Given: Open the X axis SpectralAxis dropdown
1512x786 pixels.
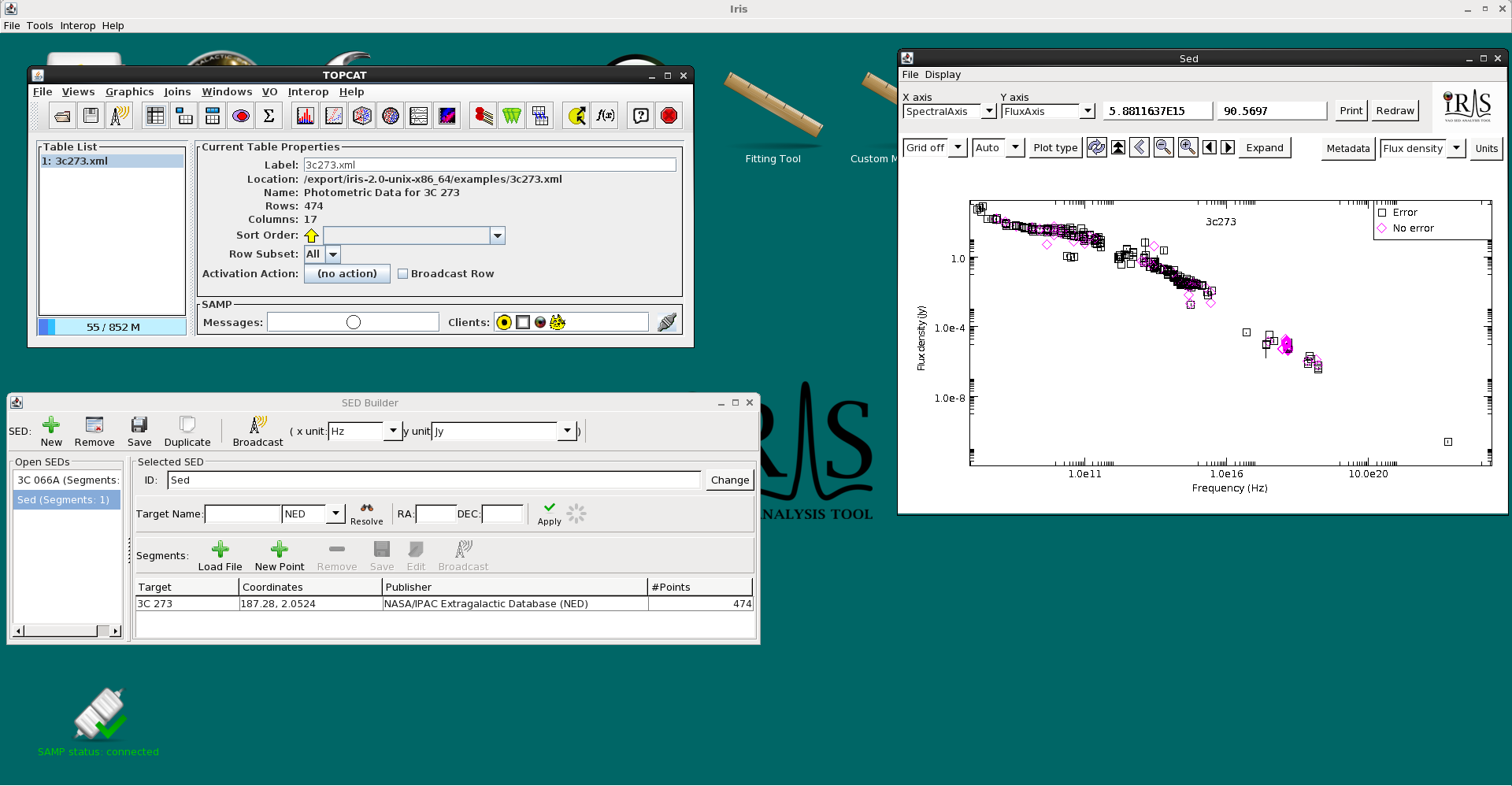Looking at the screenshot, I should pos(989,111).
